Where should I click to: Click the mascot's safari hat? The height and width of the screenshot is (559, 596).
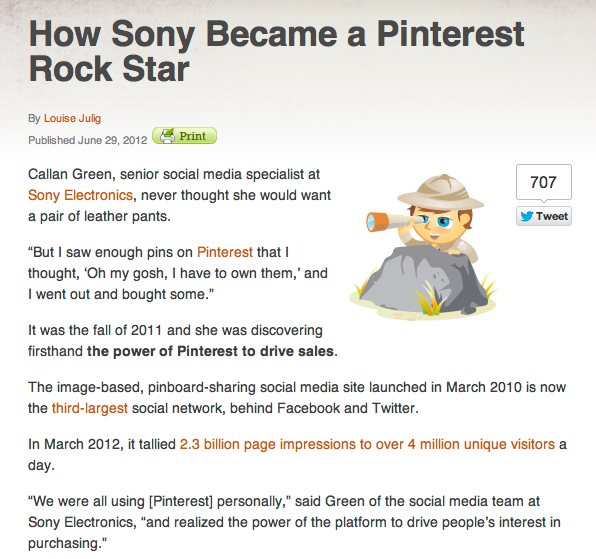coord(441,193)
